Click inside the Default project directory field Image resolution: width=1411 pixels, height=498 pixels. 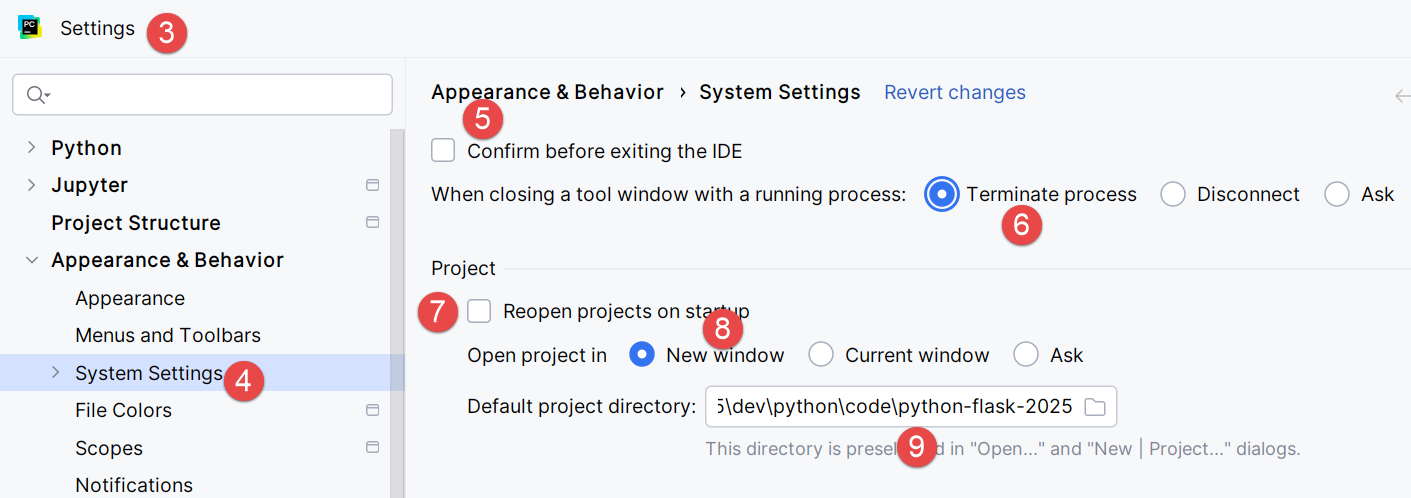(x=890, y=407)
